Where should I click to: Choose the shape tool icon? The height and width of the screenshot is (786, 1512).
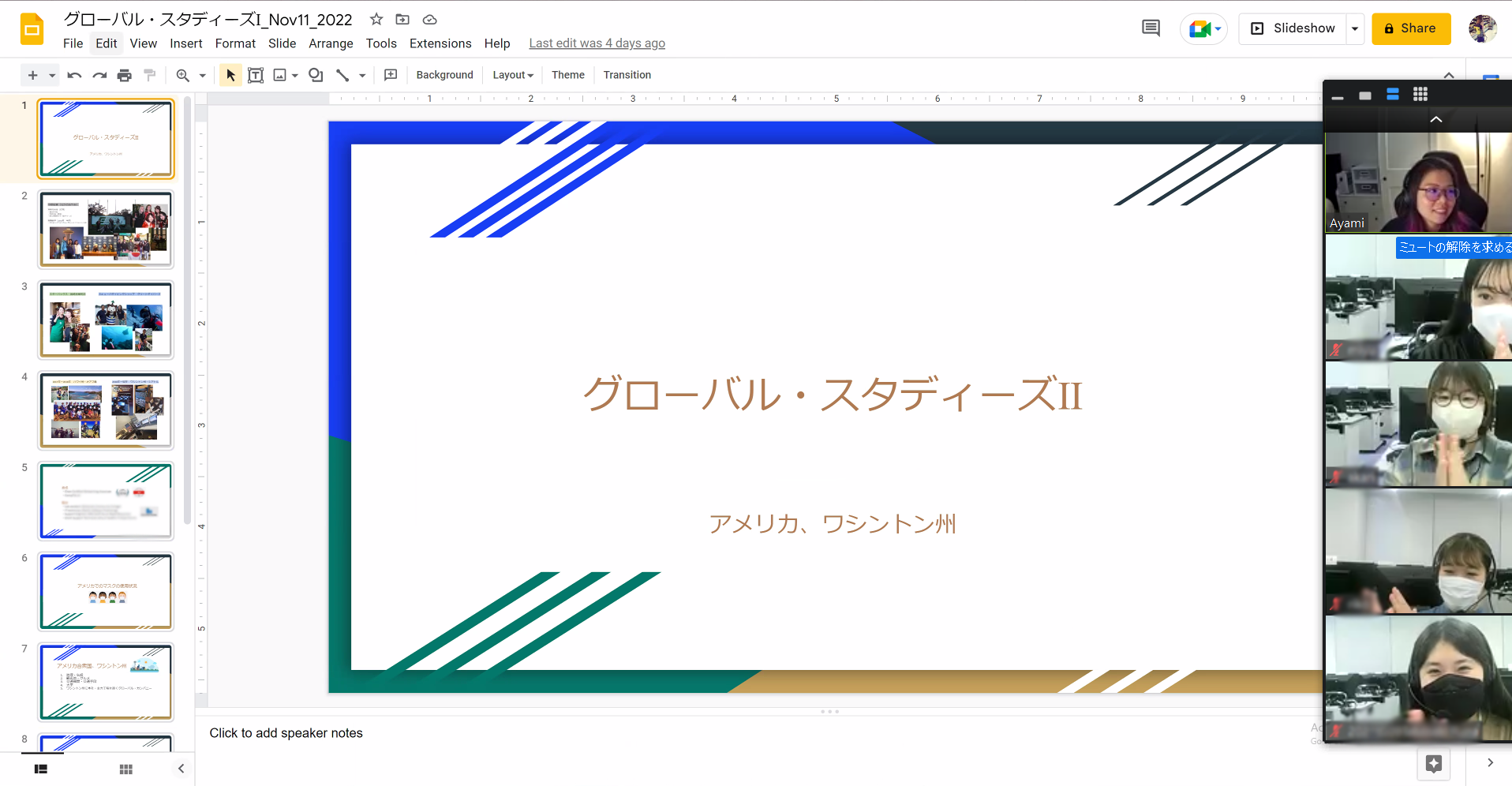pos(316,75)
